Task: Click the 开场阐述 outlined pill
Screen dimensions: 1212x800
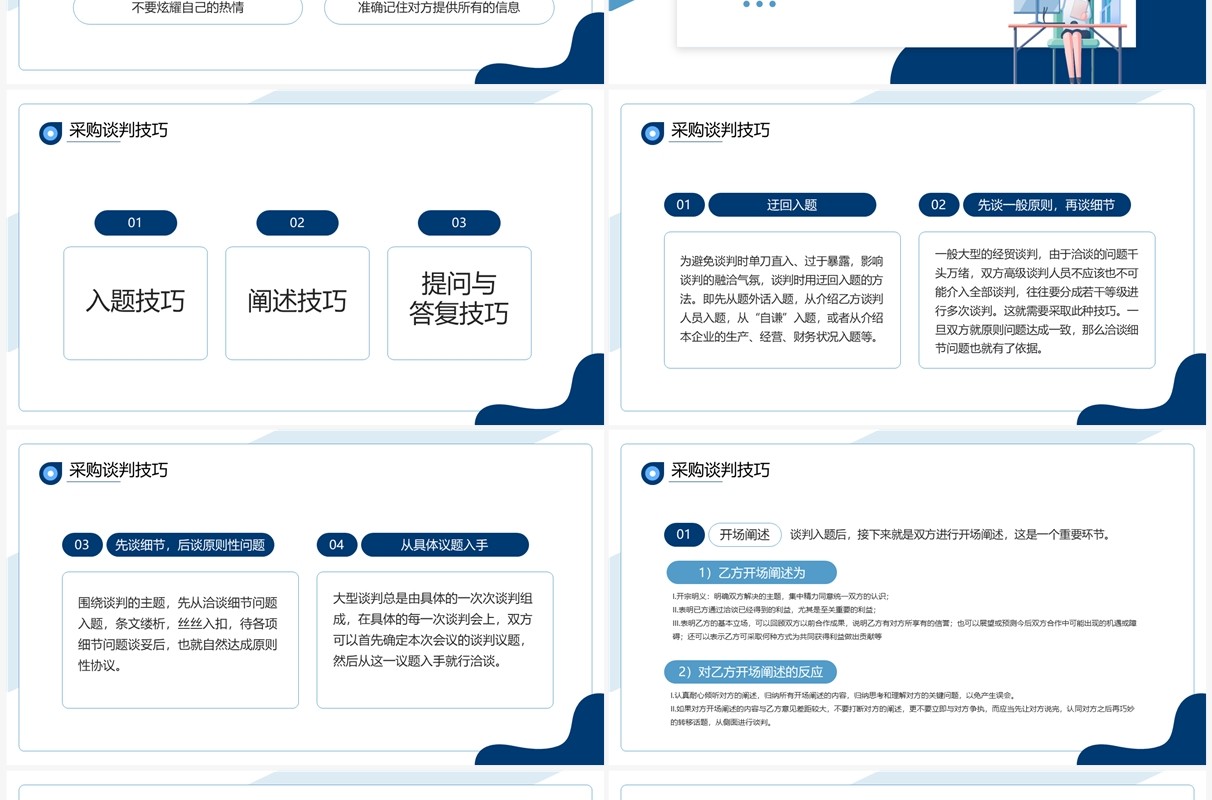Action: click(x=745, y=535)
